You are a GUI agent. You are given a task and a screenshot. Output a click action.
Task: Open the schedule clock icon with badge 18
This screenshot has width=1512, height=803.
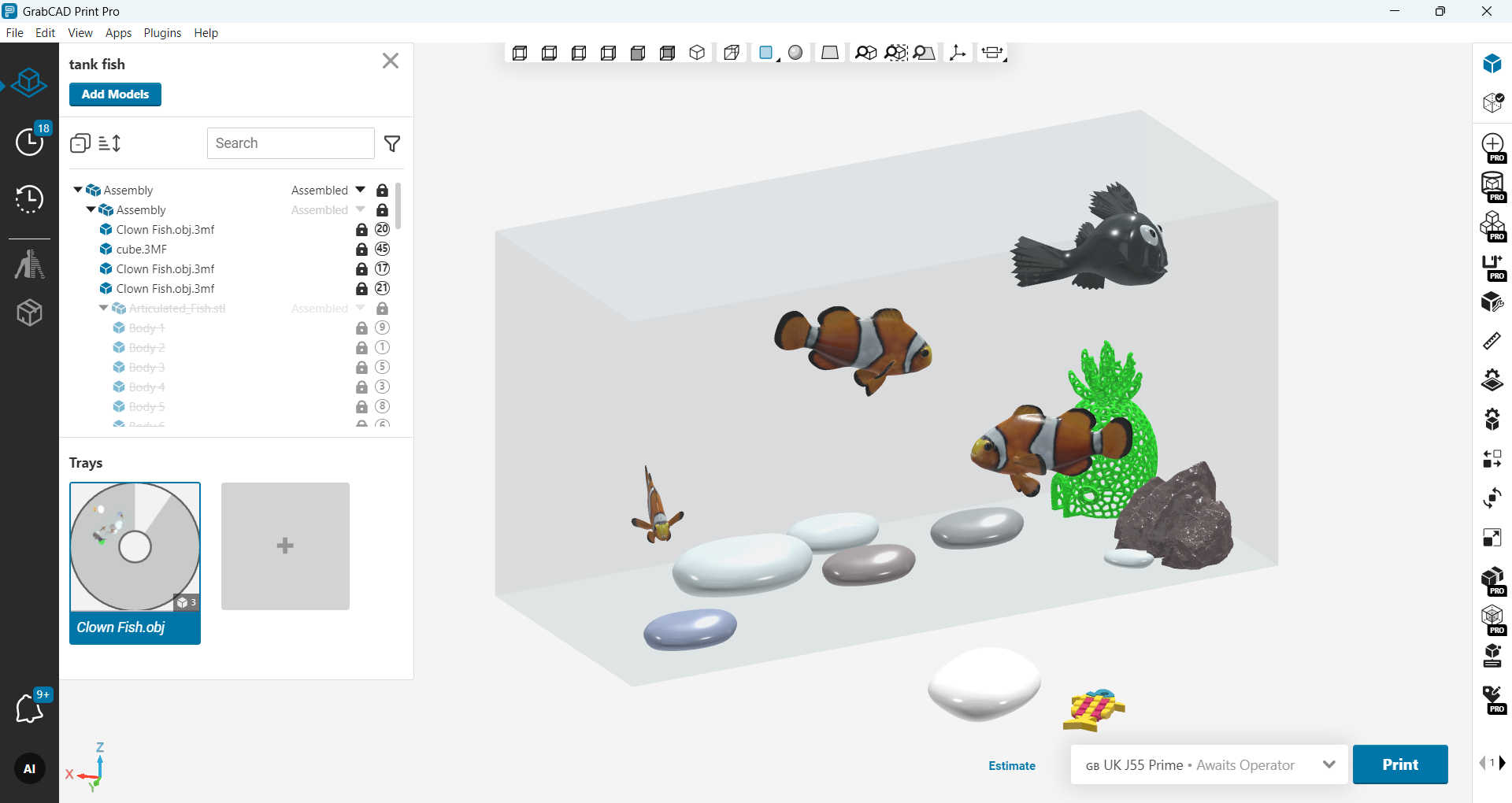(29, 142)
